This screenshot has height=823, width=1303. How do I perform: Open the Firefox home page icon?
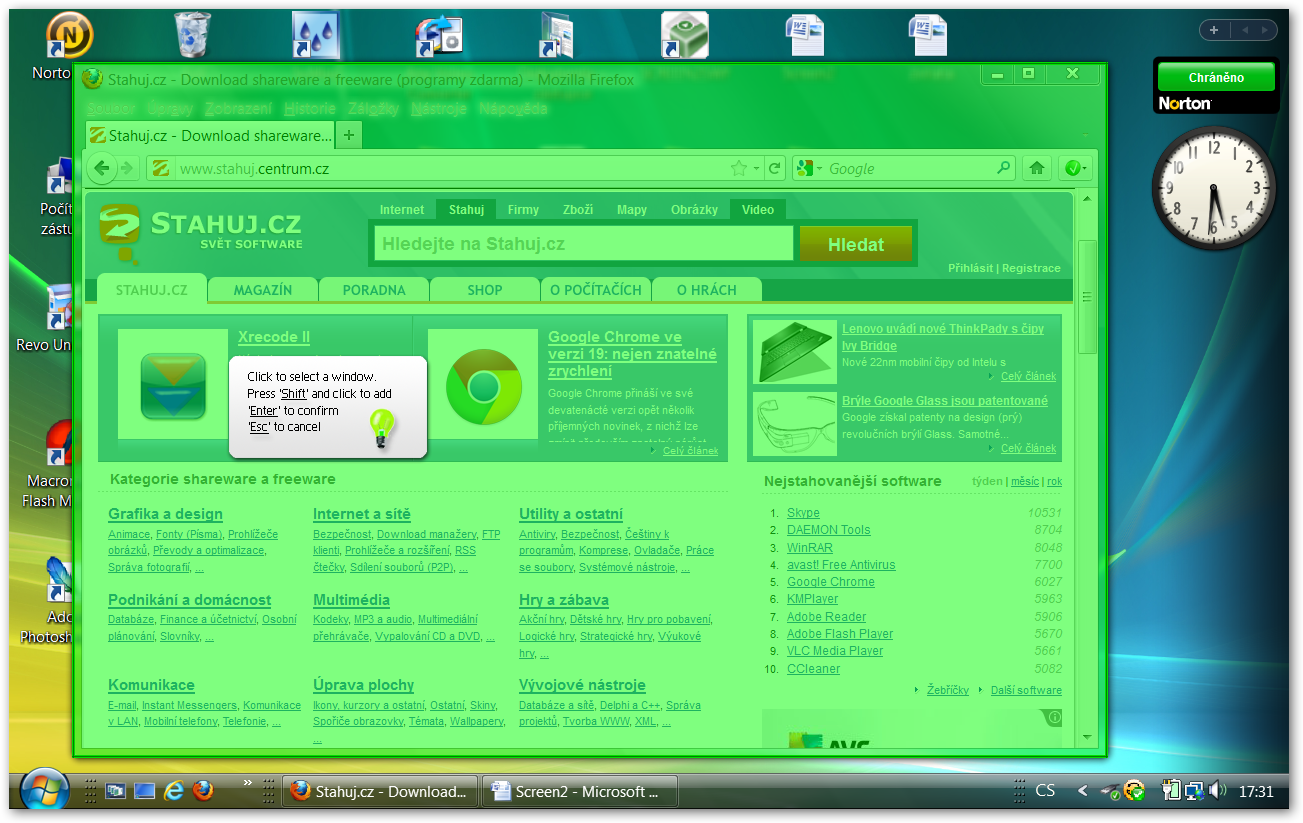click(1037, 168)
